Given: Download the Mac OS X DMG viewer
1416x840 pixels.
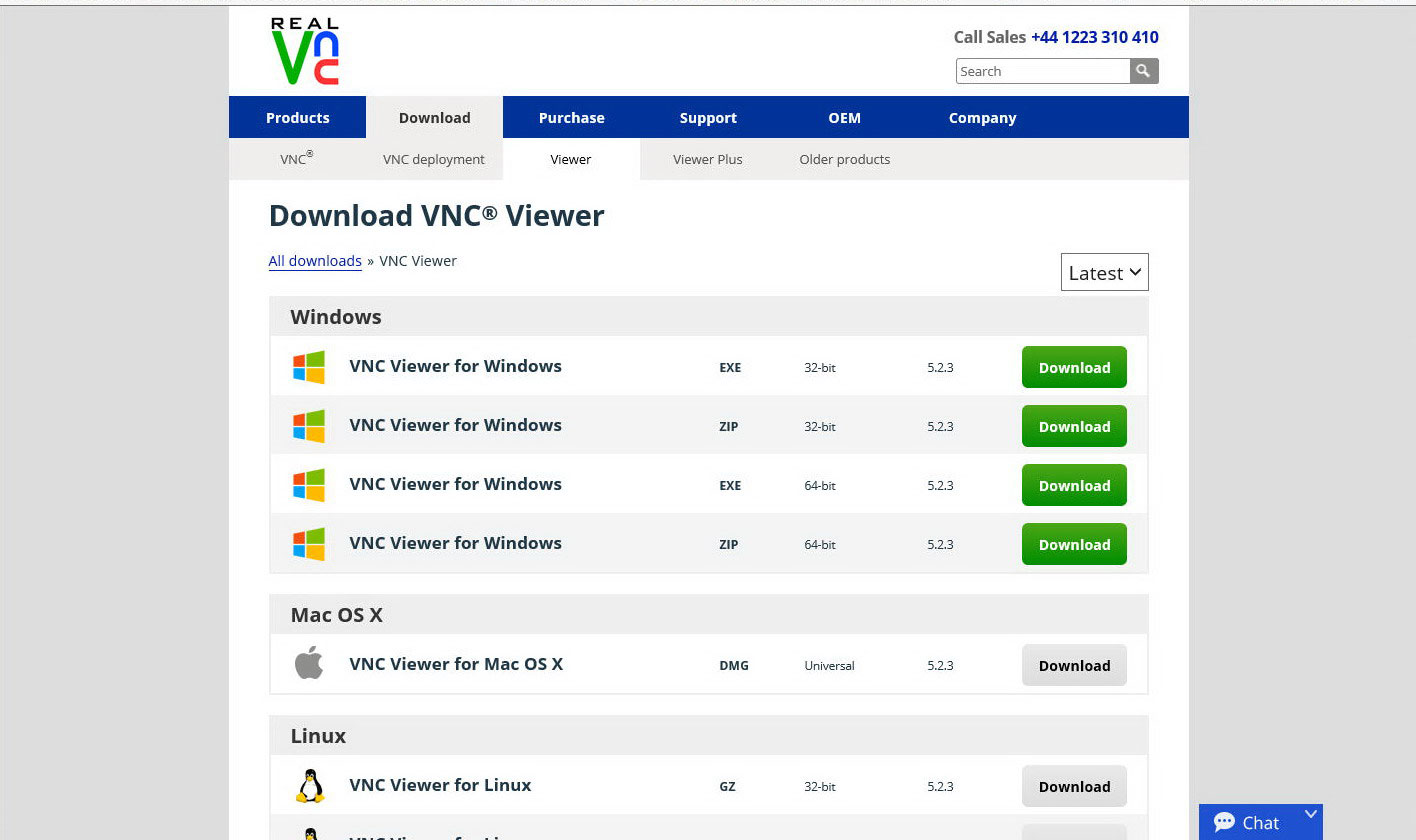Looking at the screenshot, I should coord(1074,665).
